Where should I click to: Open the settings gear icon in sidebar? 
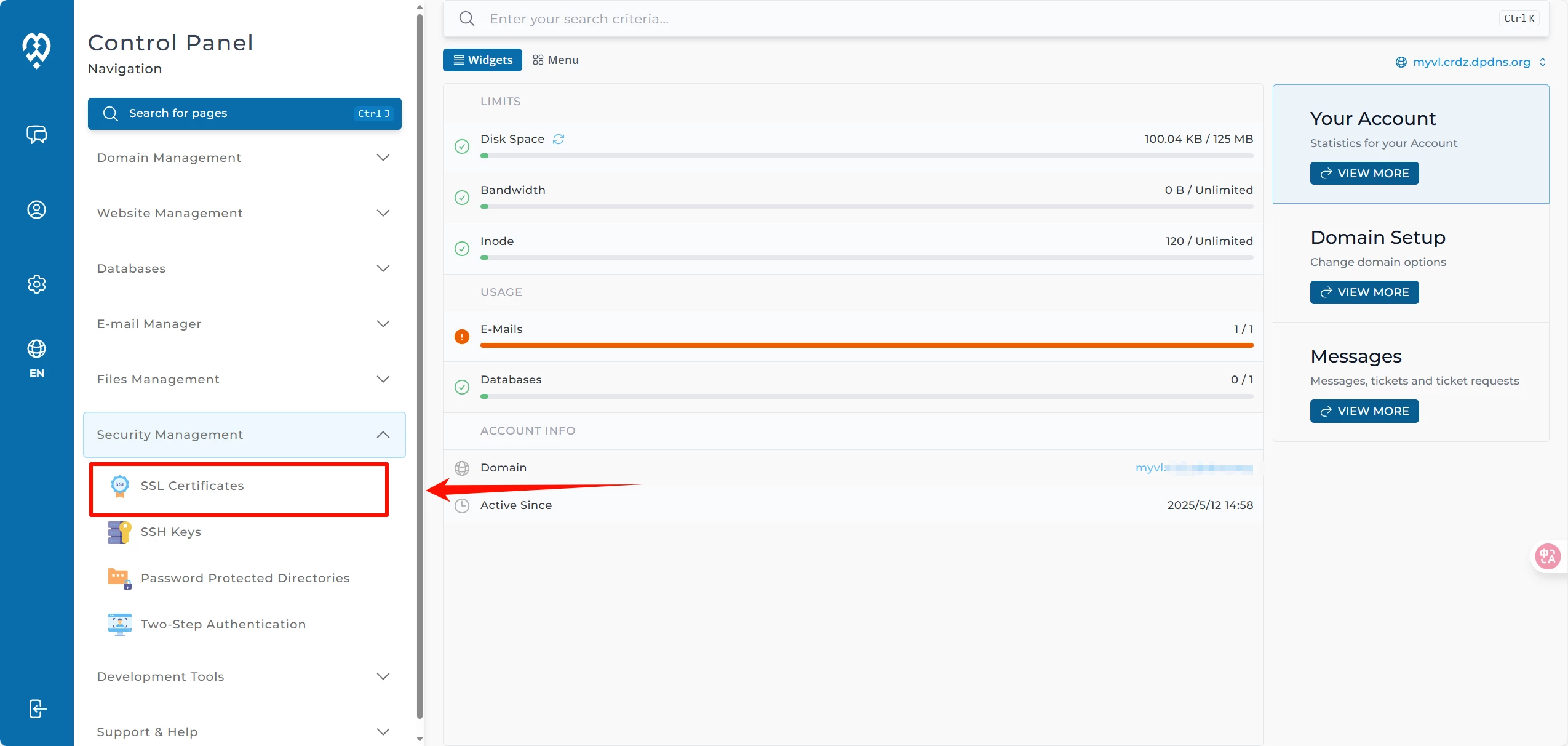tap(36, 284)
